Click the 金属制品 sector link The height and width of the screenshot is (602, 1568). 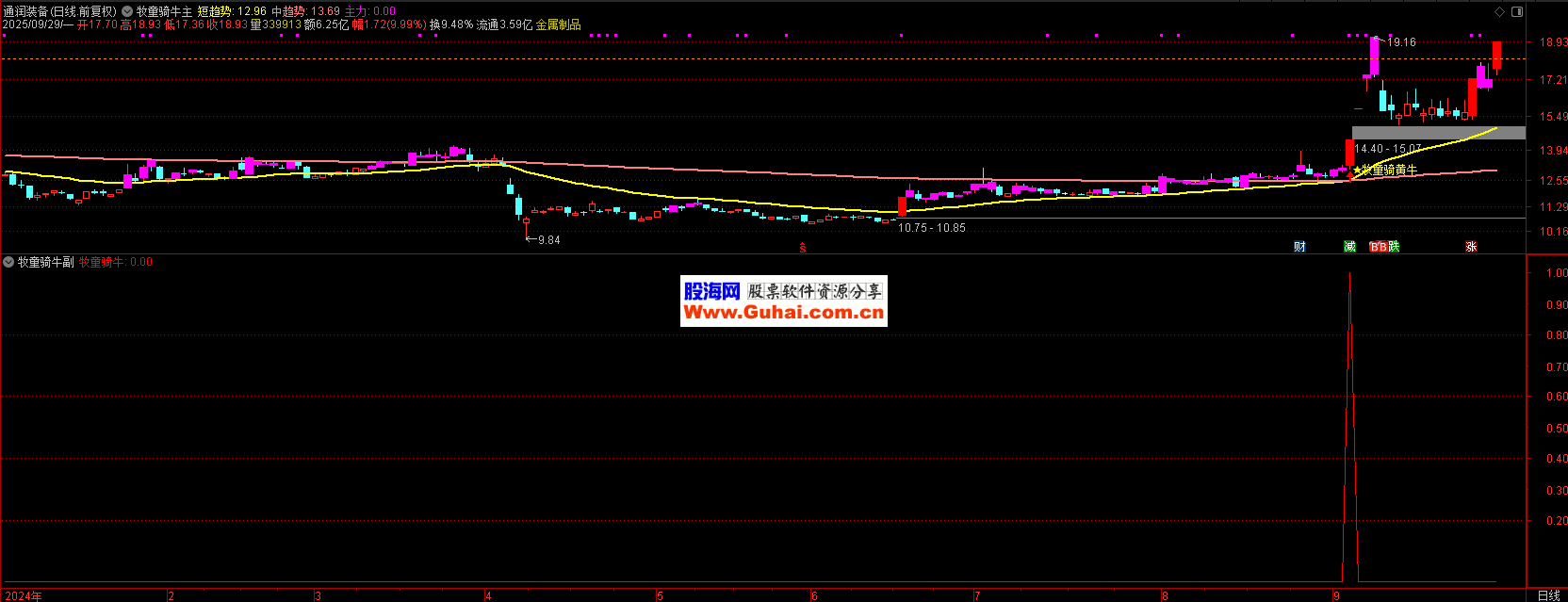coord(558,24)
